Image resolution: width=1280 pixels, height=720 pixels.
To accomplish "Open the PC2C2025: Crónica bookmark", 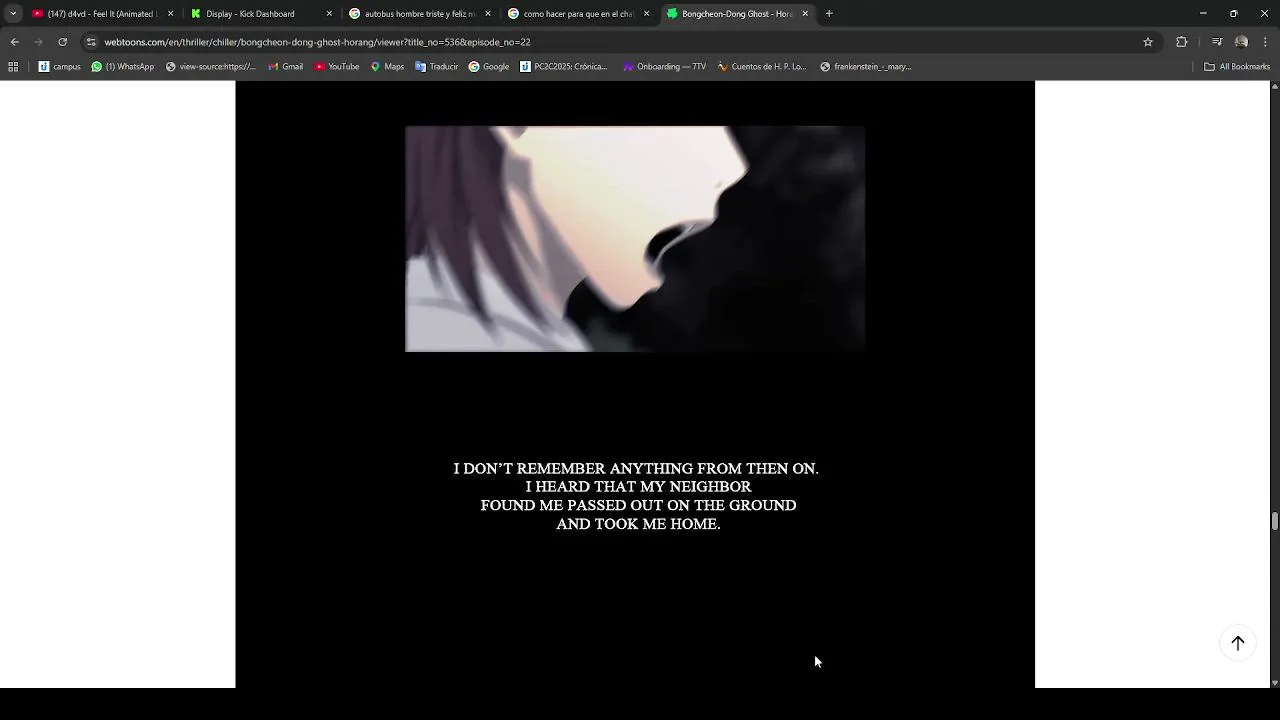I will point(564,67).
